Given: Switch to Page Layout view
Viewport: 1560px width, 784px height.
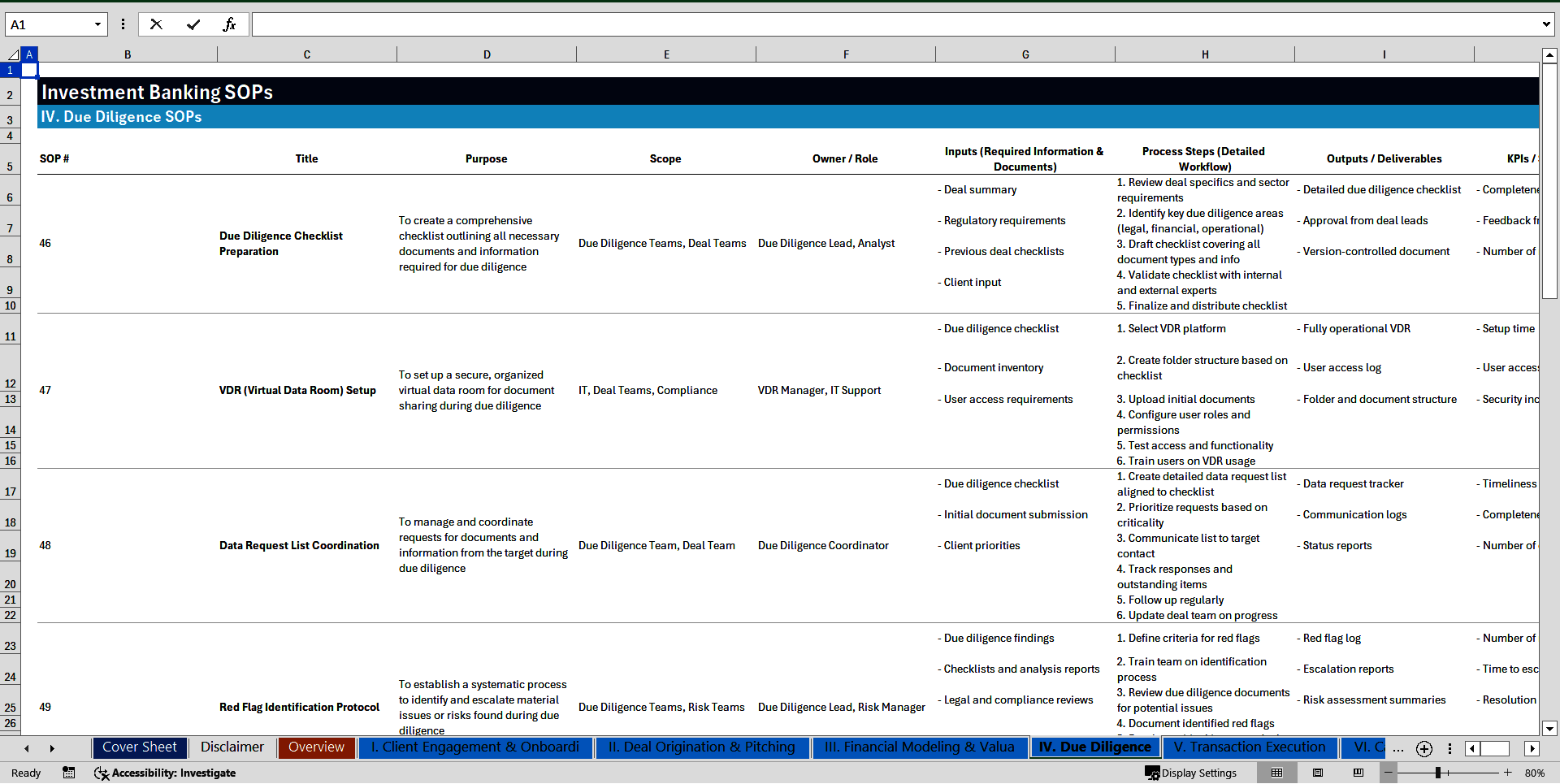Looking at the screenshot, I should (1318, 773).
